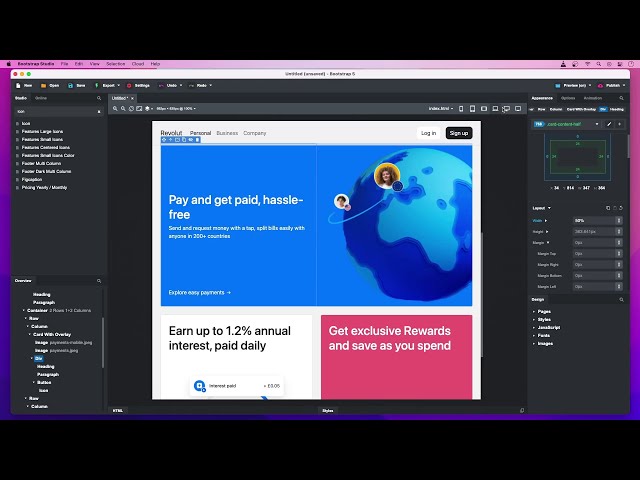Open the Settings gear in toolbar
This screenshot has width=640, height=480.
[129, 86]
